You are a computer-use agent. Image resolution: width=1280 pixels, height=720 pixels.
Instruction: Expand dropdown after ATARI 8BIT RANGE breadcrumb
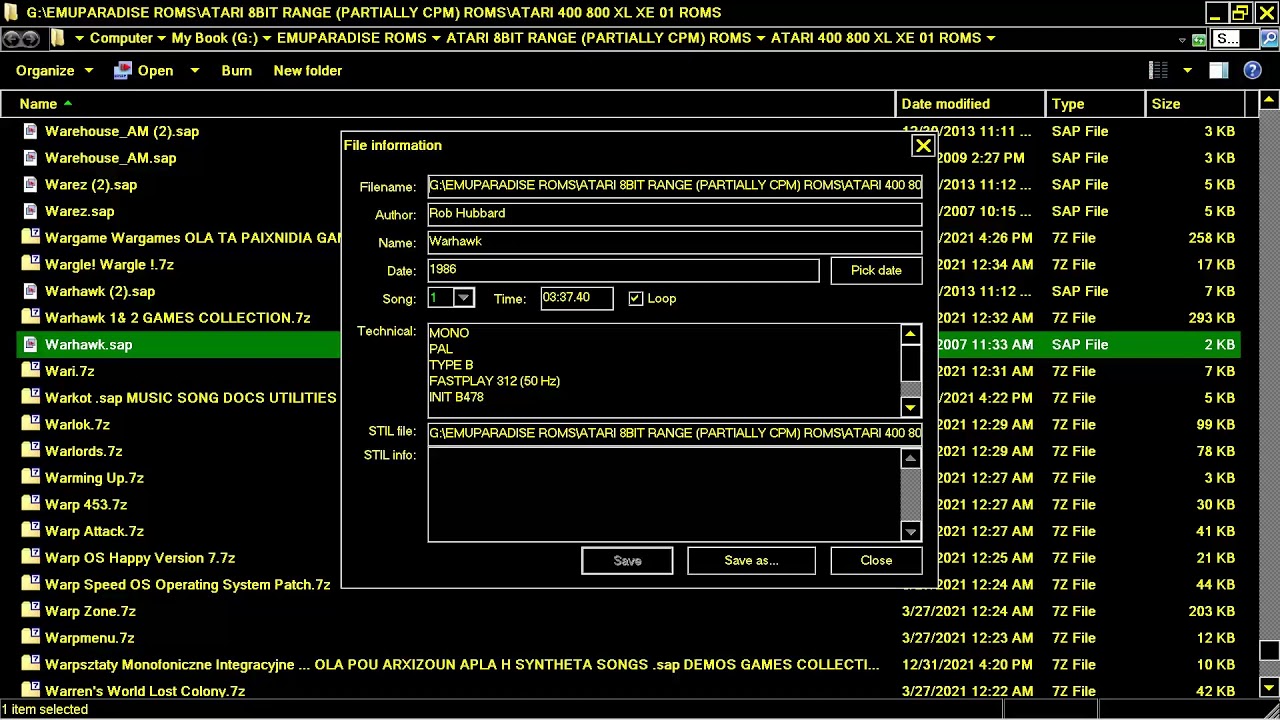tap(760, 38)
